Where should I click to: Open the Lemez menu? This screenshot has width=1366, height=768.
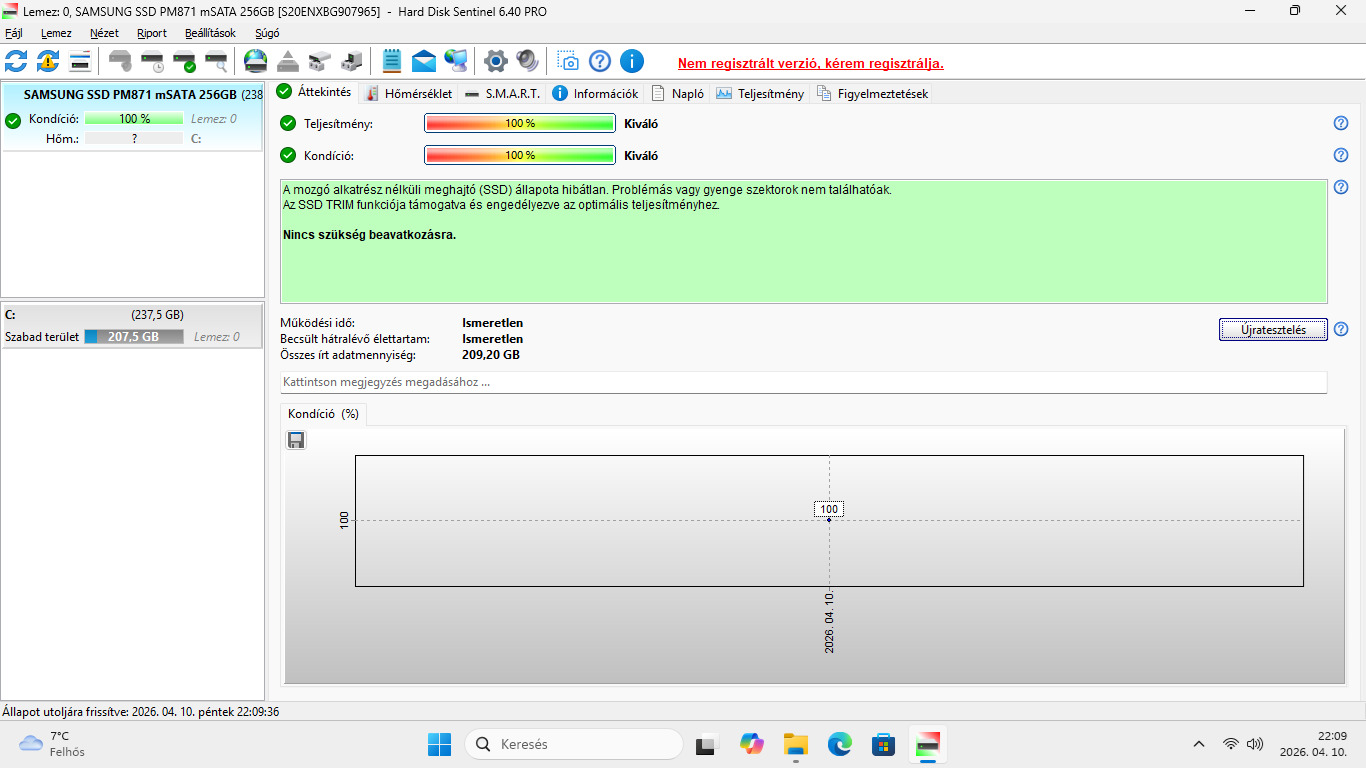click(56, 33)
